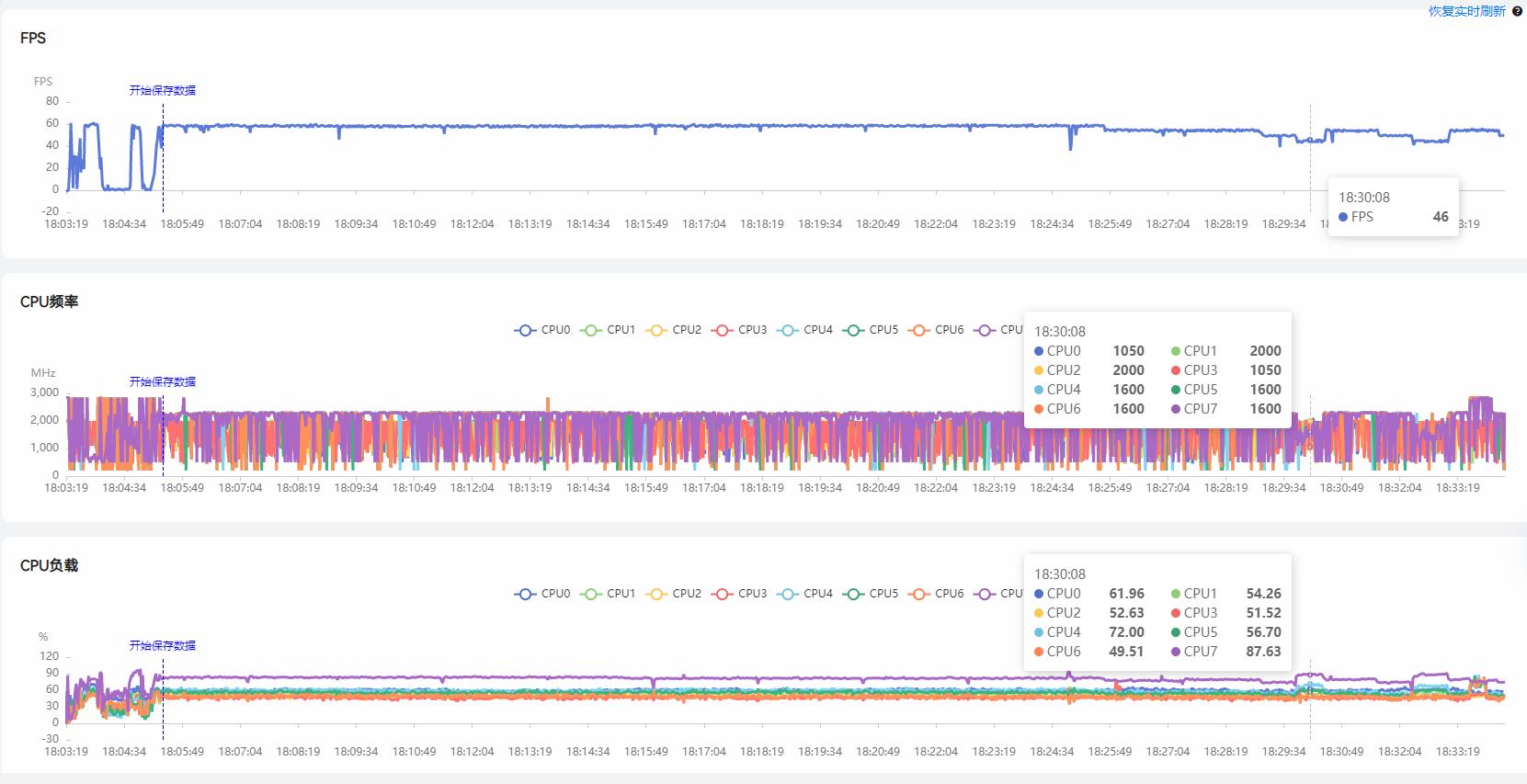Click 开始保存数据 marker on FPS chart
This screenshot has width=1527, height=784.
pyautogui.click(x=163, y=90)
